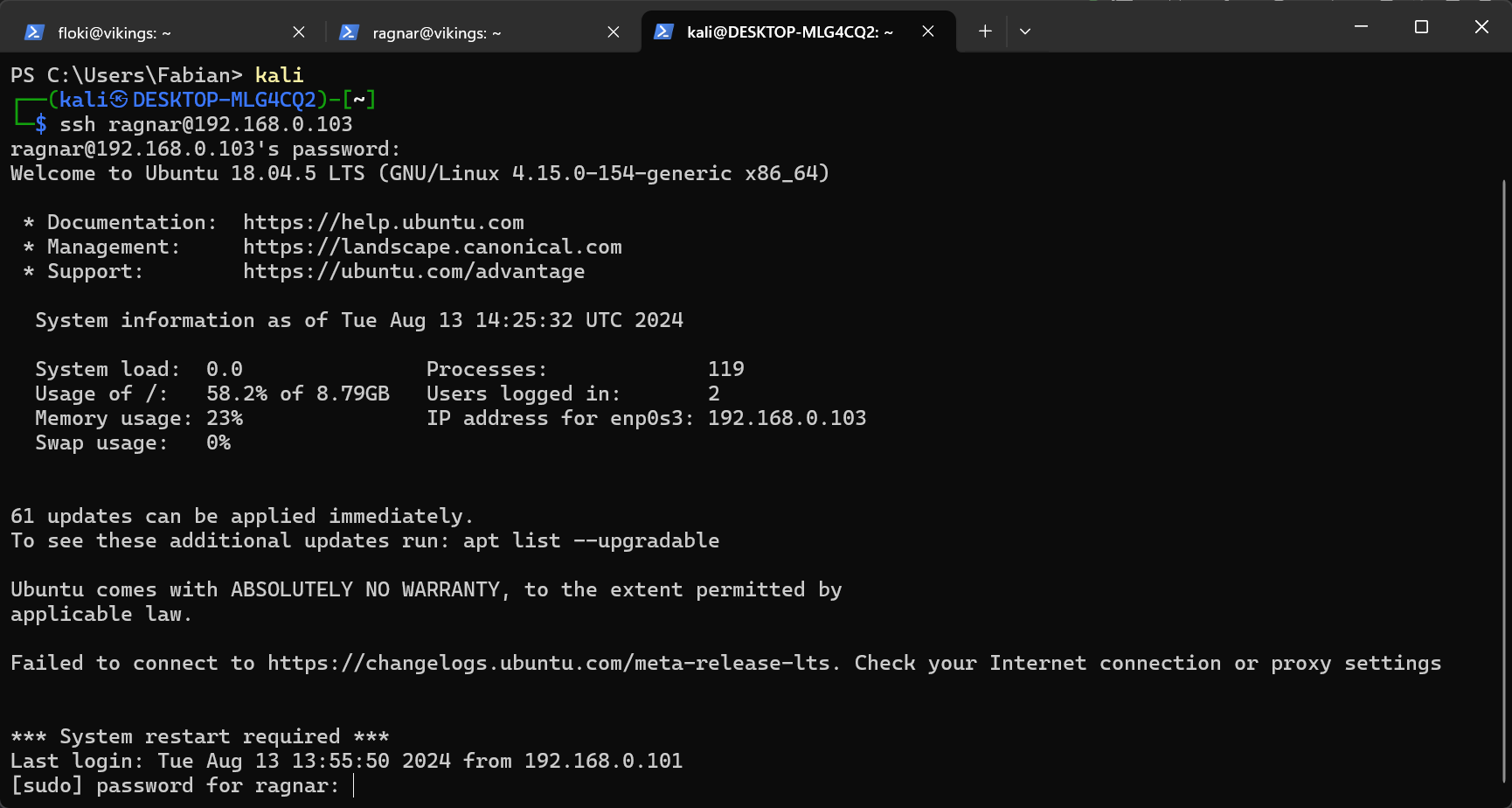Click 'PS C:\Users\Fabian>' prompt text

click(x=127, y=75)
